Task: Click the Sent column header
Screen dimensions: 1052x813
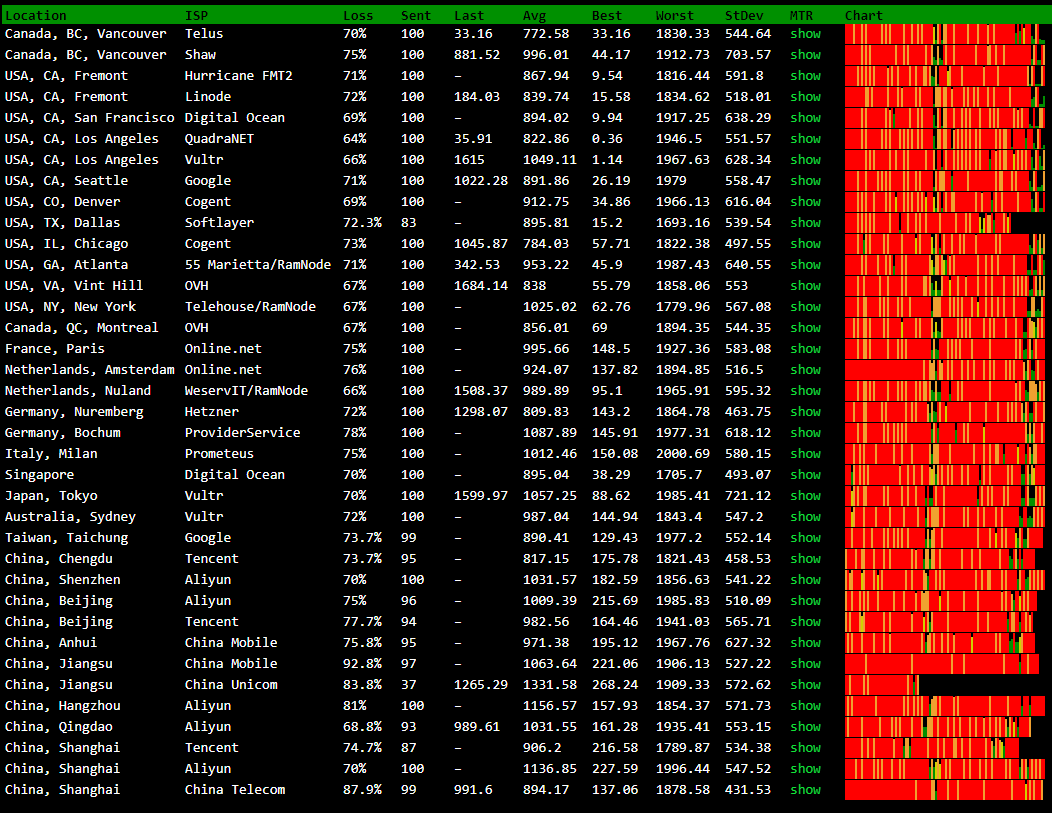Action: 416,15
